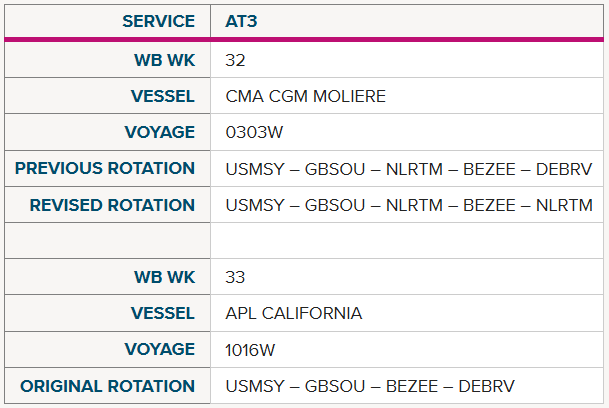Select the previous rotation ending in DEBRV
609x408 pixels.
click(409, 169)
